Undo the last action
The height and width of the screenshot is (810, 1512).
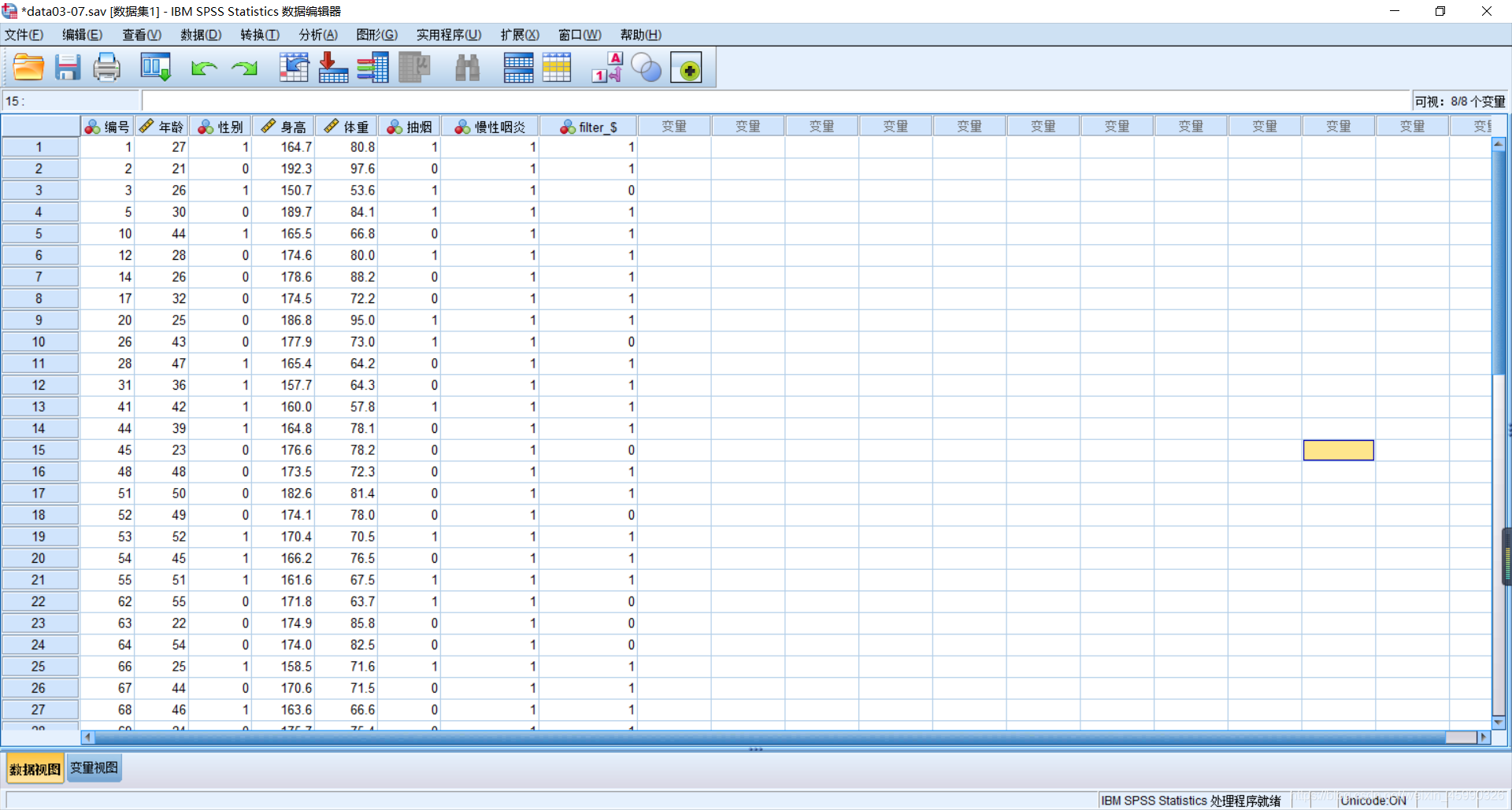[x=204, y=68]
